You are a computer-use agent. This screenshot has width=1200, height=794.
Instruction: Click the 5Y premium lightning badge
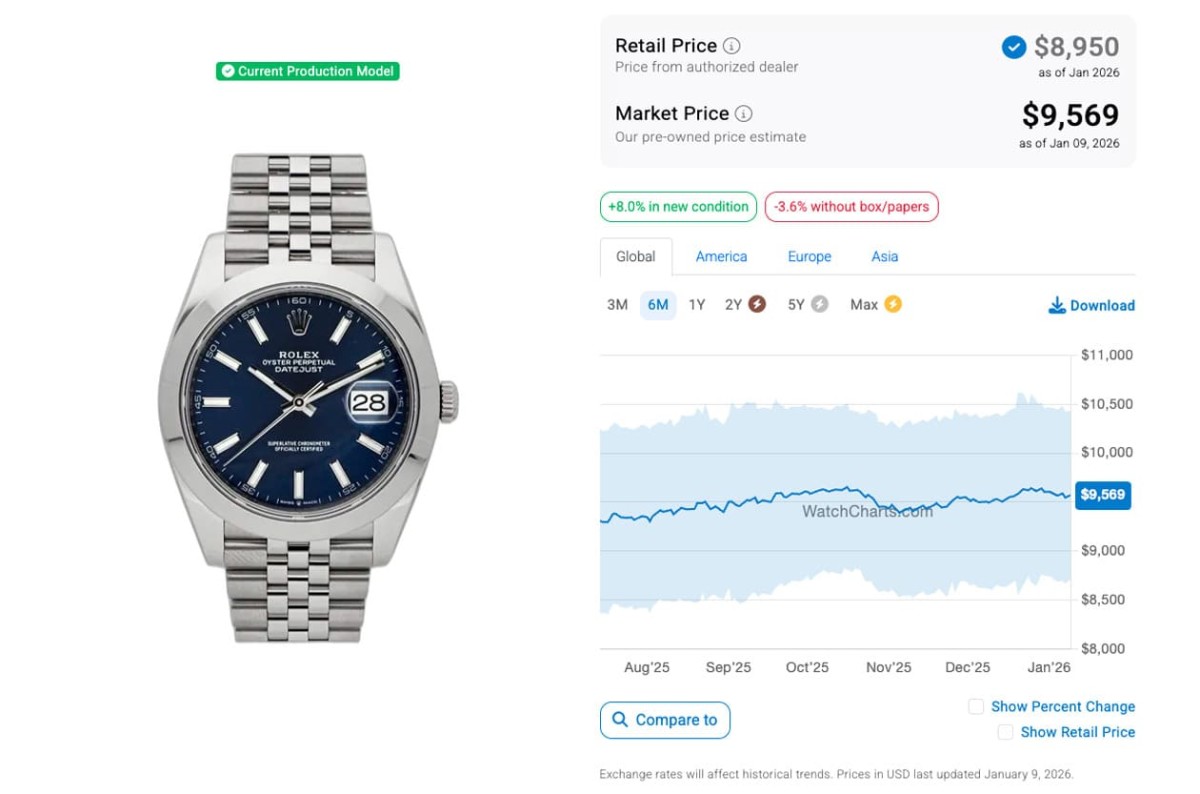pyautogui.click(x=820, y=304)
